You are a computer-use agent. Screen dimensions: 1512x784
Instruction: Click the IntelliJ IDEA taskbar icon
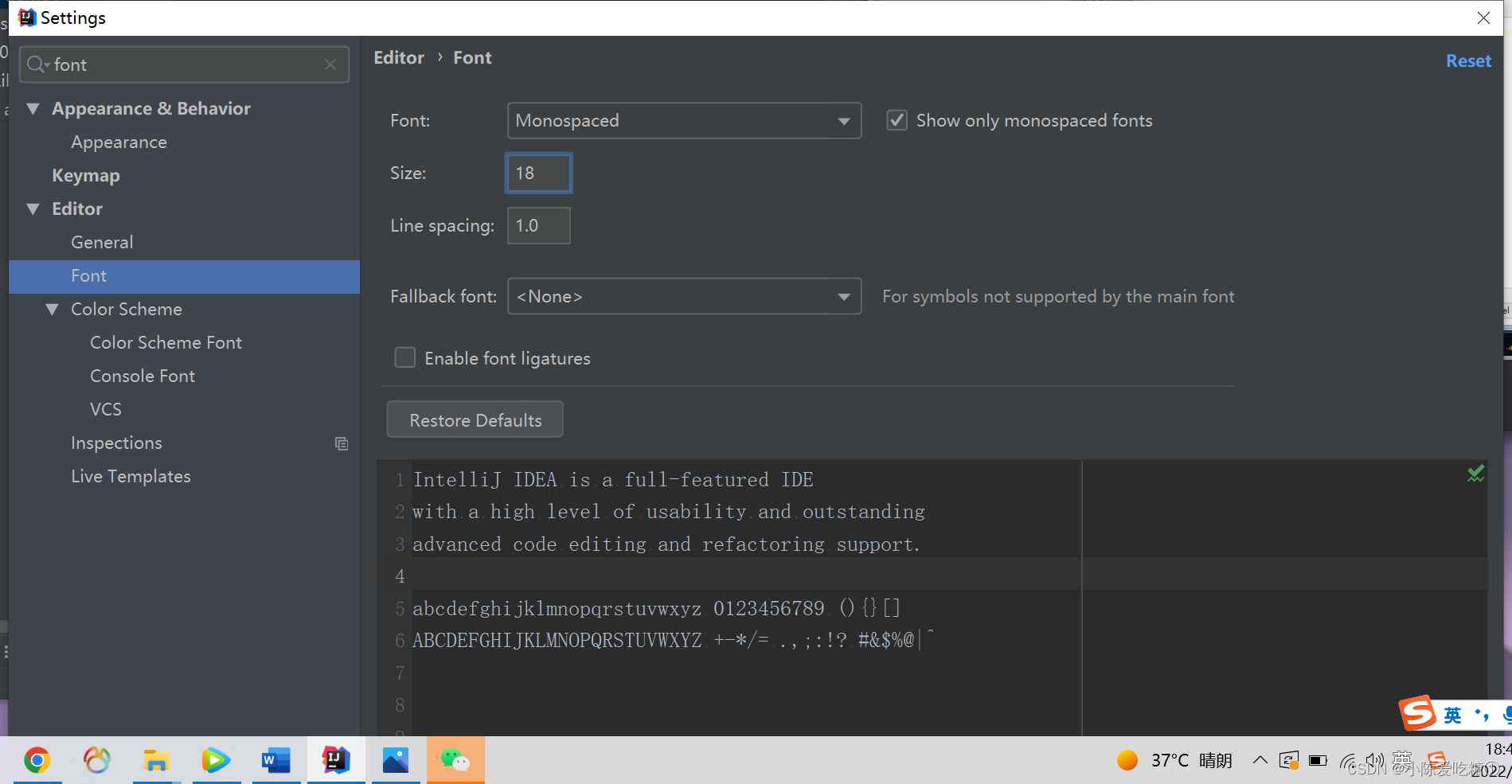[x=336, y=760]
